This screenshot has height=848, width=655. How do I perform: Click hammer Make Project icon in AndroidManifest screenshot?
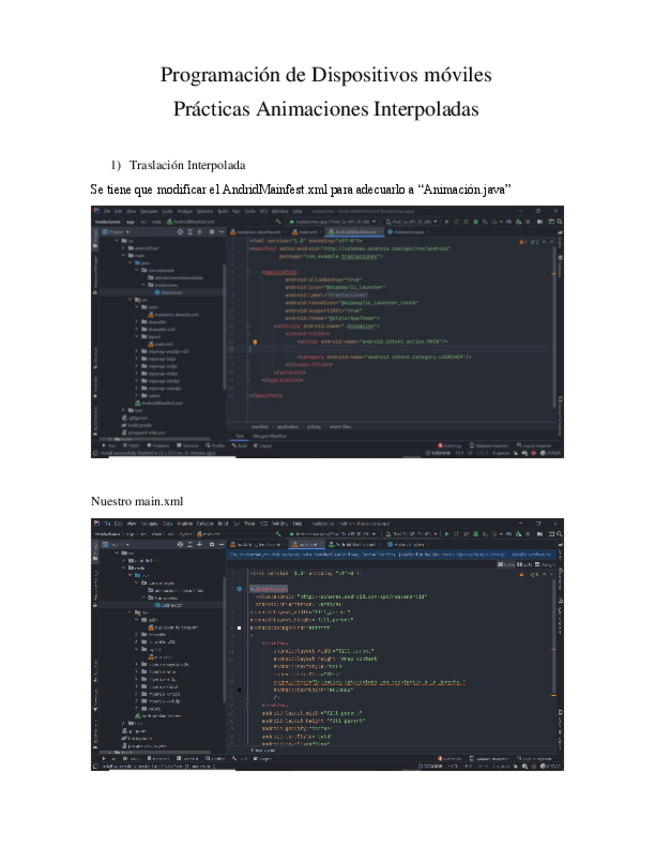279,221
